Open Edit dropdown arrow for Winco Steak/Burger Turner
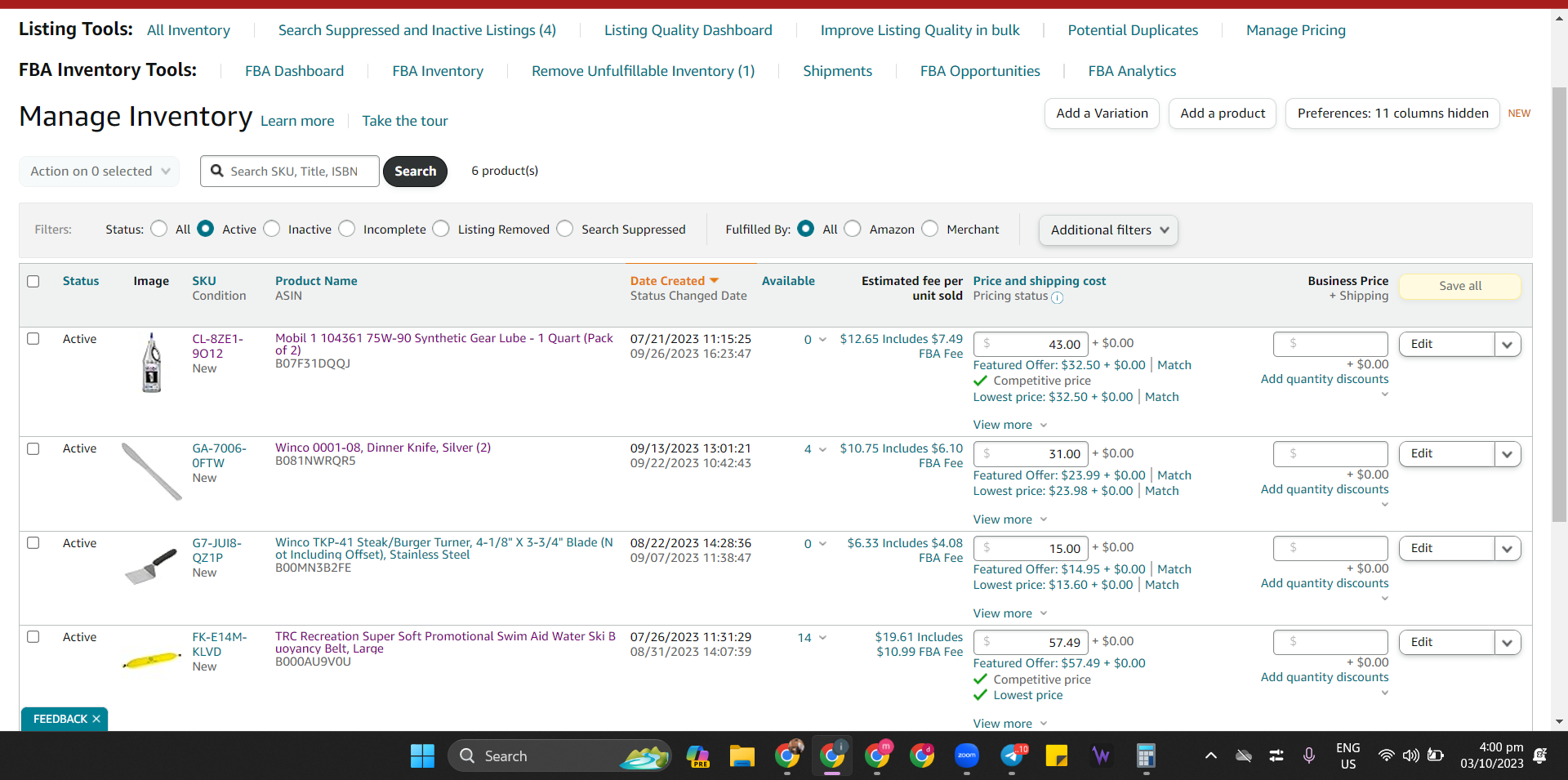The image size is (1568, 780). tap(1508, 549)
